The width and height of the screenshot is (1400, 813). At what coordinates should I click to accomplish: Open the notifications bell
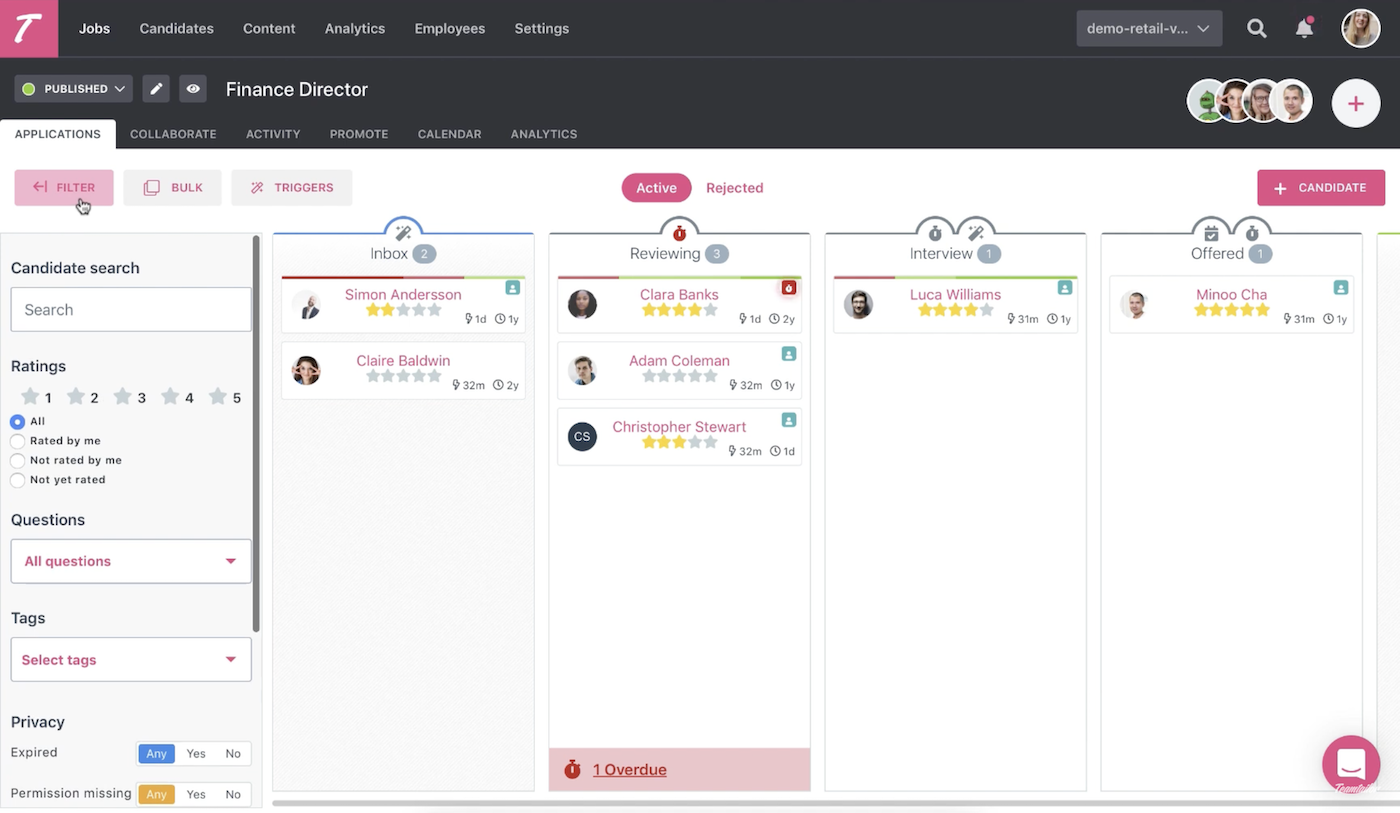click(1304, 28)
